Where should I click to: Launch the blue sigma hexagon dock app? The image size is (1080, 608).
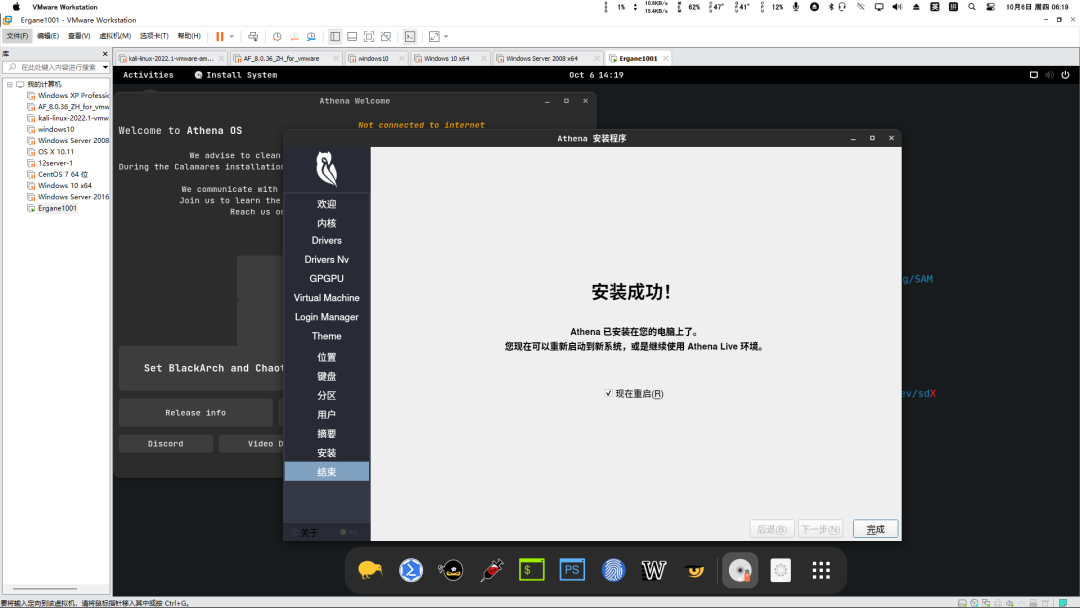(x=411, y=570)
